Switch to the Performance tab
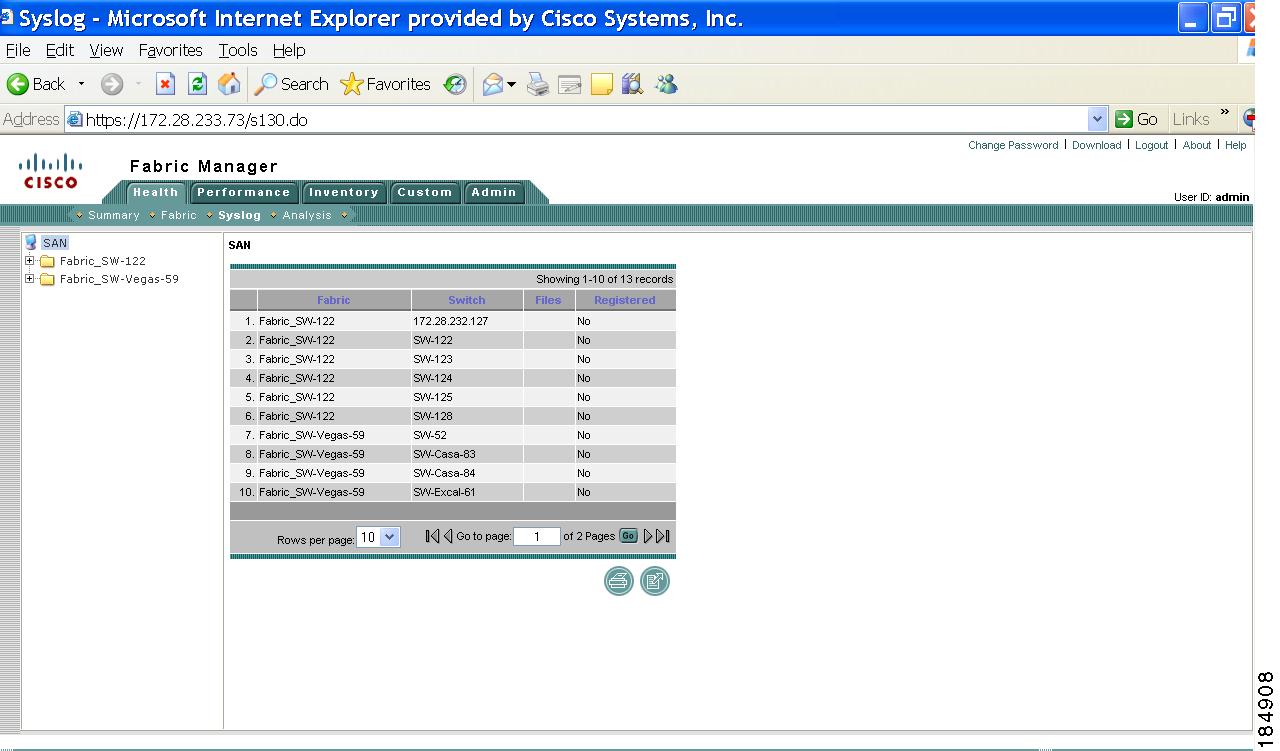1280x751 pixels. [x=243, y=193]
